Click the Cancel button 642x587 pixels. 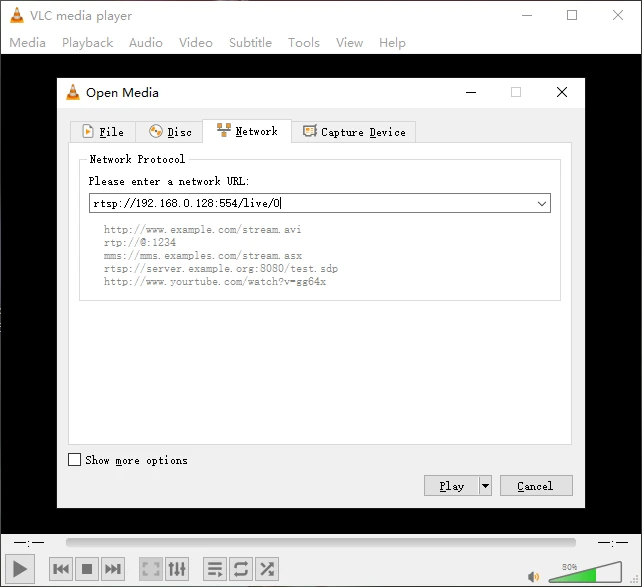[x=536, y=486]
